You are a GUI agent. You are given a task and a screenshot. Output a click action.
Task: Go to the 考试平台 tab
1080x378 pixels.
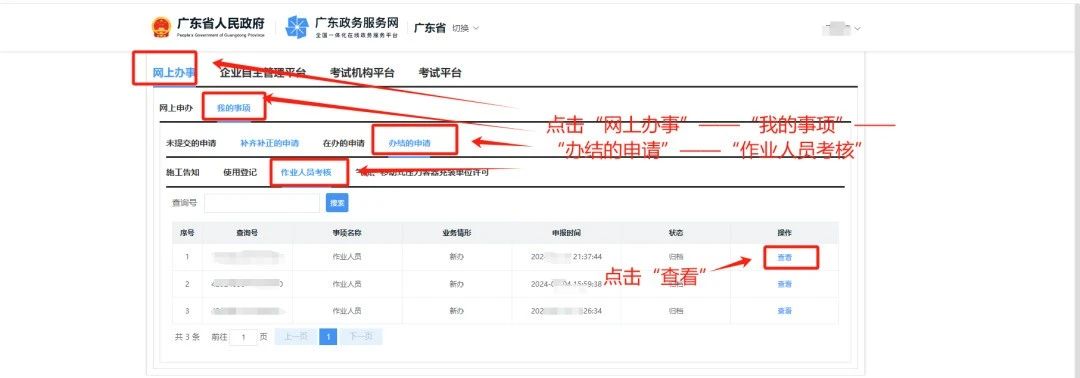click(x=440, y=72)
